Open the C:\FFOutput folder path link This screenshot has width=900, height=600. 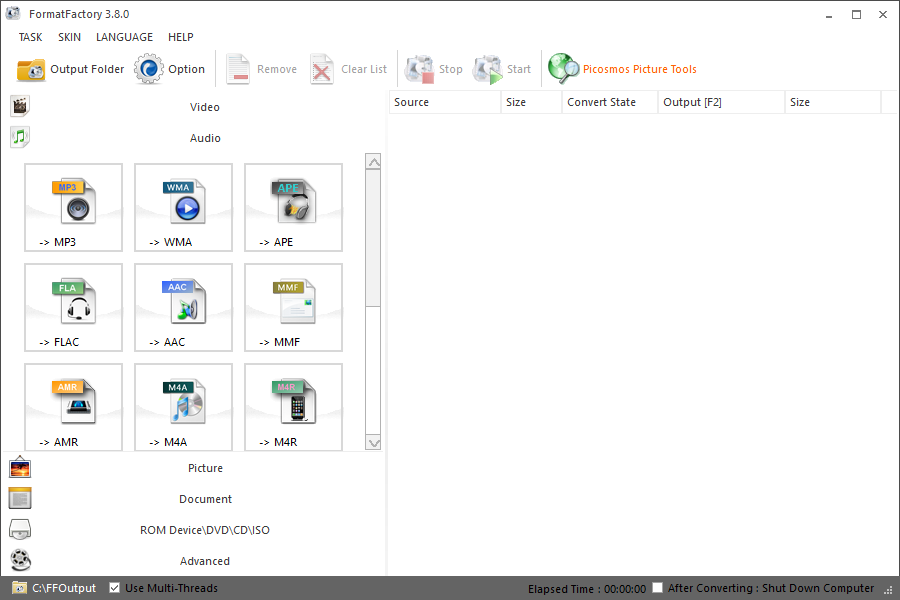(64, 588)
